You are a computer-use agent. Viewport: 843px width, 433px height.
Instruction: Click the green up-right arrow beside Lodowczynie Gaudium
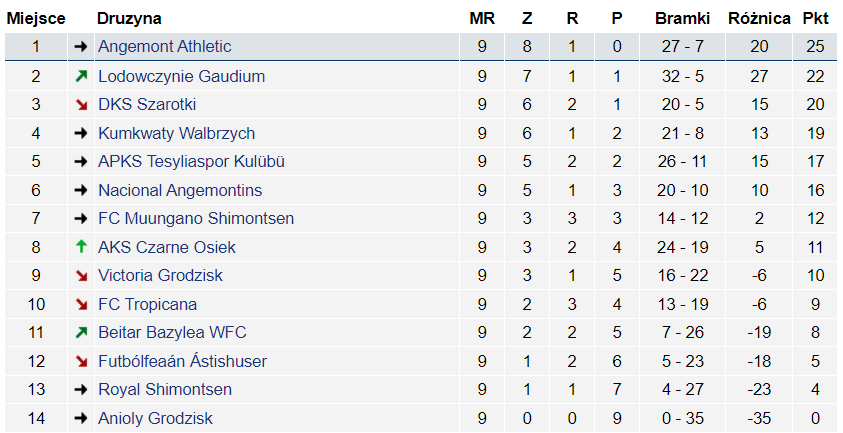click(x=81, y=76)
